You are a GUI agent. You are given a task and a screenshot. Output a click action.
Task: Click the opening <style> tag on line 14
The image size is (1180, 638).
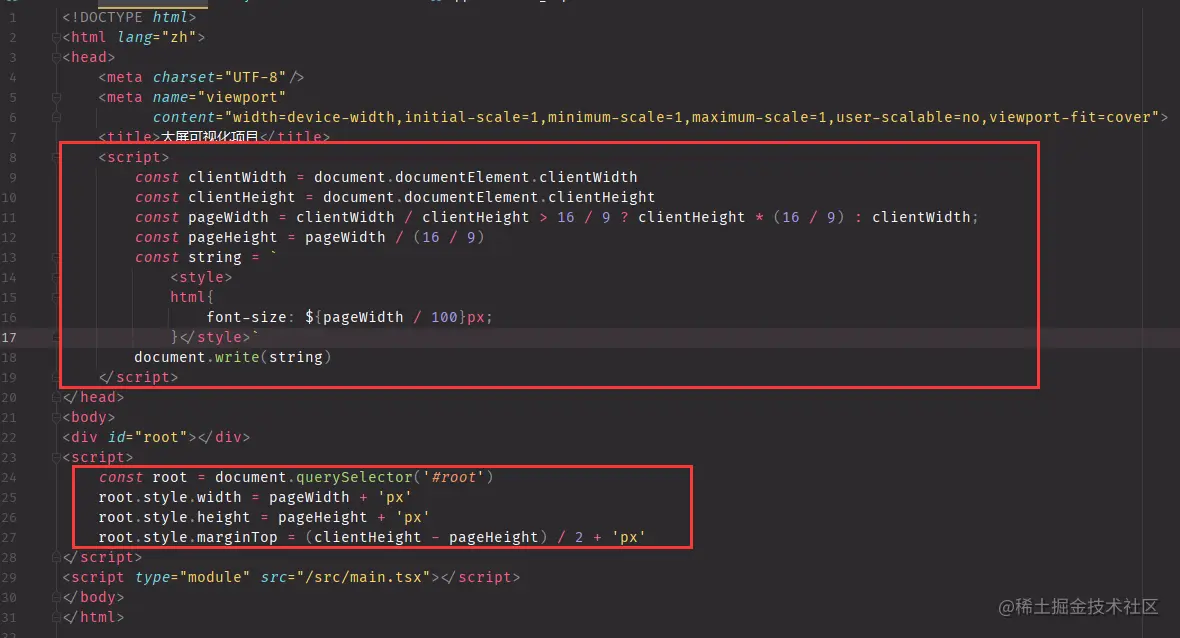coord(201,277)
